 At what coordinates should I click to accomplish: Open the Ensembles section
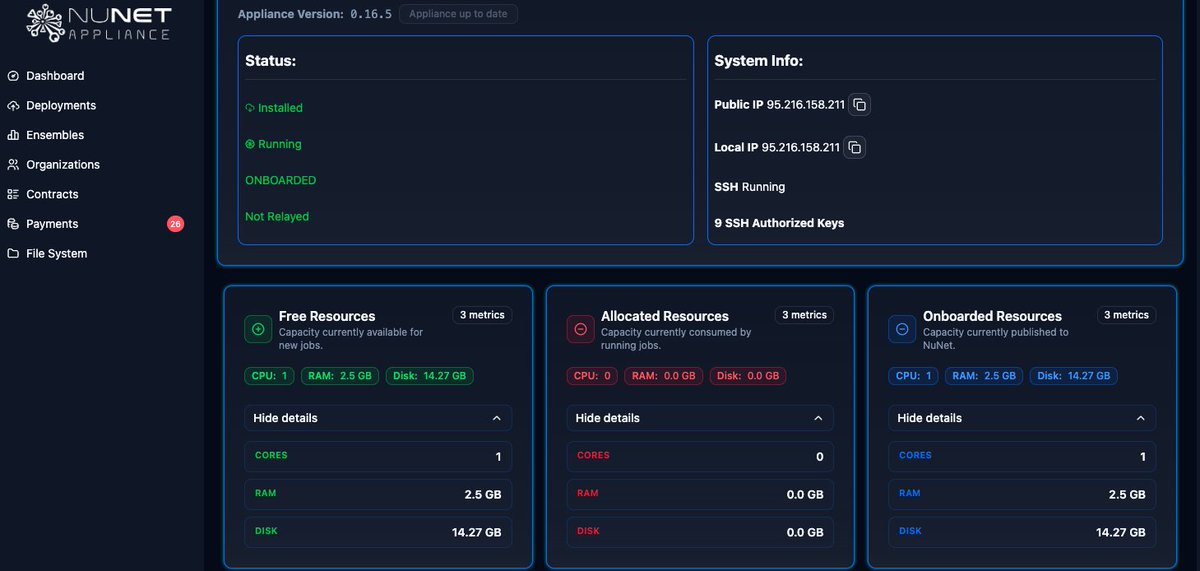coord(55,135)
